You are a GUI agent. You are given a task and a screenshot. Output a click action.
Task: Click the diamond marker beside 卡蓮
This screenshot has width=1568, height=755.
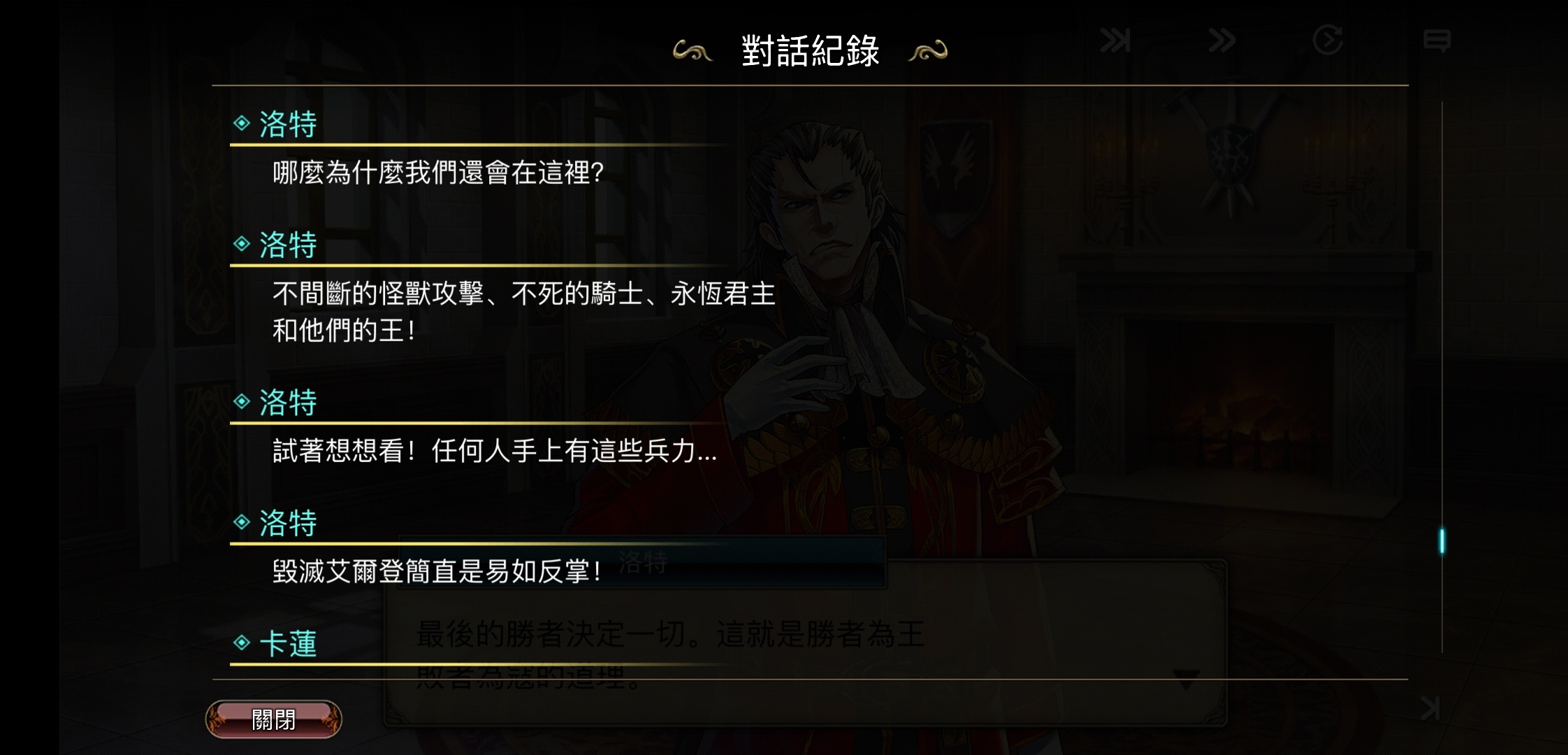pyautogui.click(x=242, y=642)
